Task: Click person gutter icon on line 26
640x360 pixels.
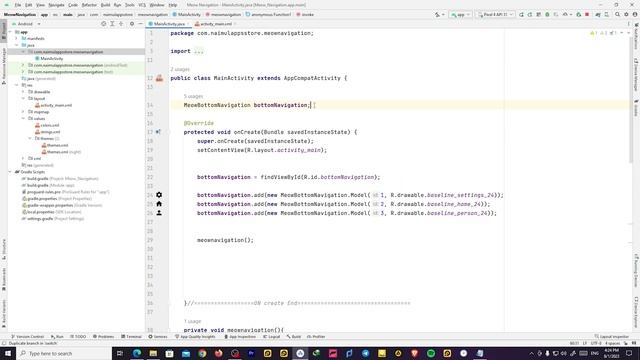Action: (159, 213)
